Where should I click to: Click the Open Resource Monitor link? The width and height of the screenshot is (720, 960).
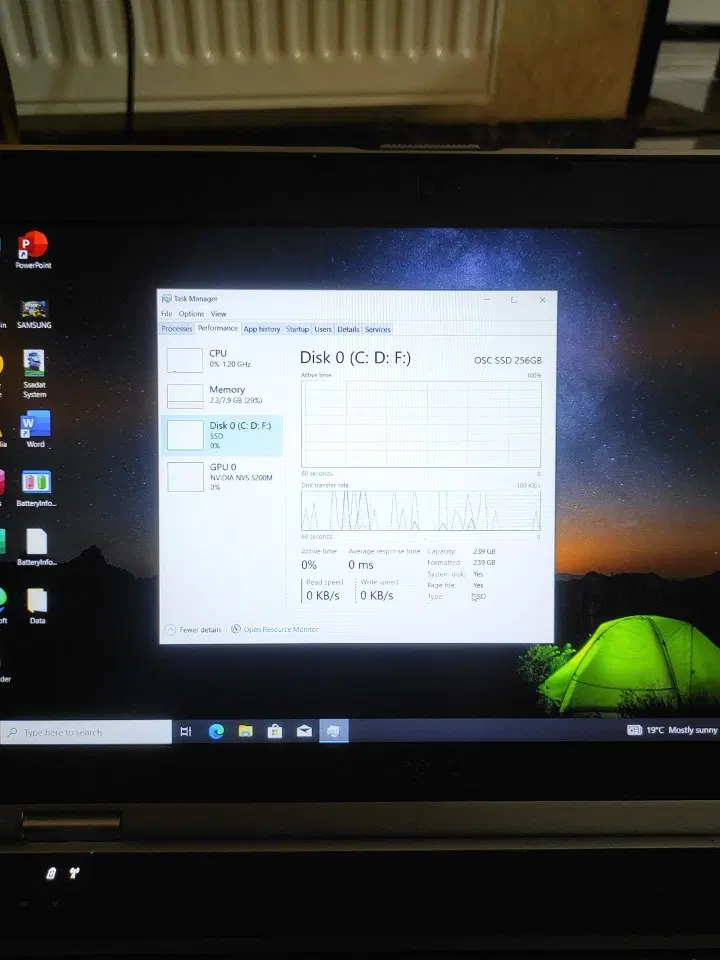[x=280, y=629]
